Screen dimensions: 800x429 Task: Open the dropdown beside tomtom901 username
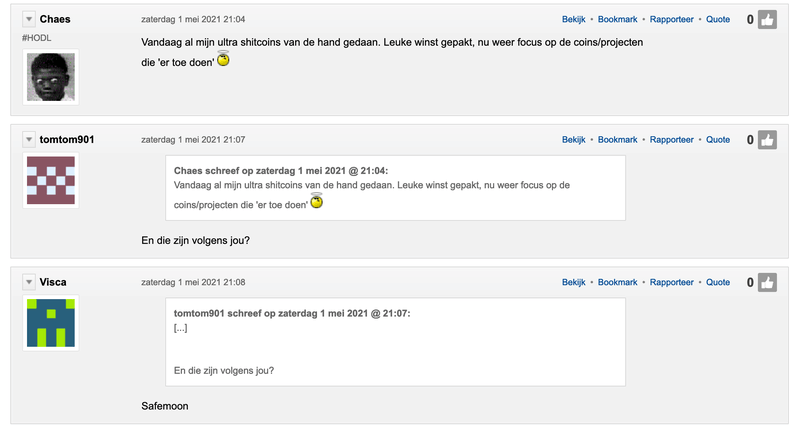28,140
